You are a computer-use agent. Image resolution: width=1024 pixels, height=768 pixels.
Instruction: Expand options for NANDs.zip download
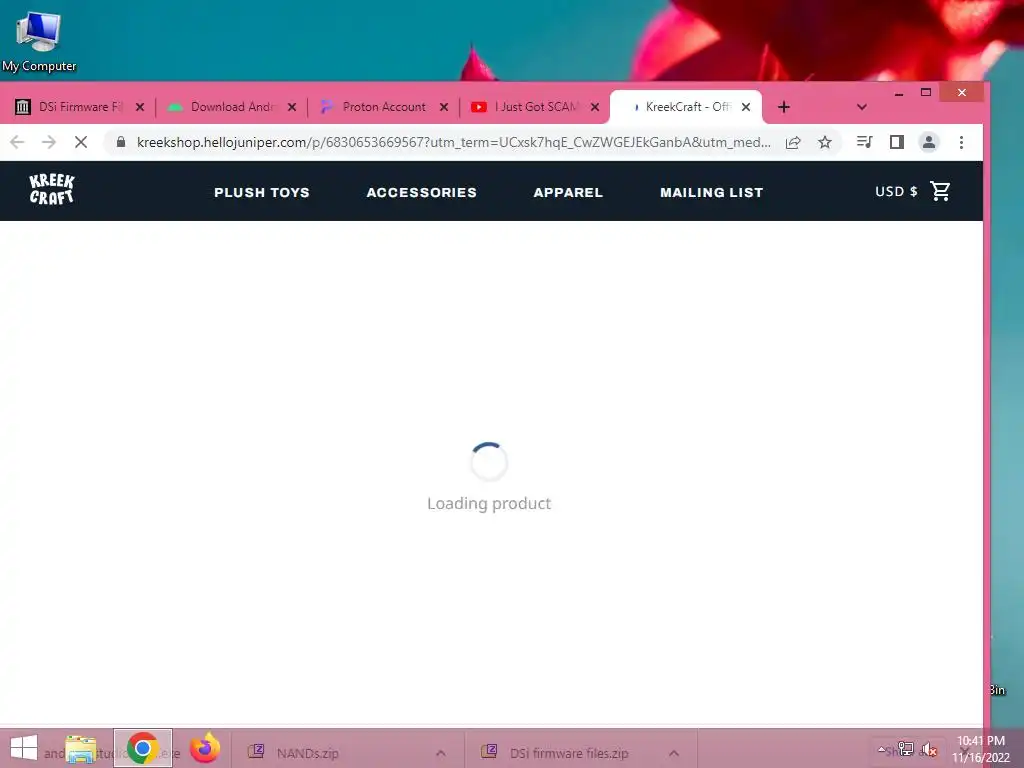tap(441, 753)
